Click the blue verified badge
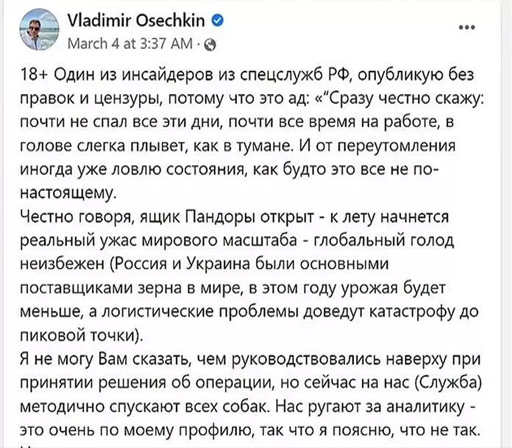512x448 pixels. [217, 21]
